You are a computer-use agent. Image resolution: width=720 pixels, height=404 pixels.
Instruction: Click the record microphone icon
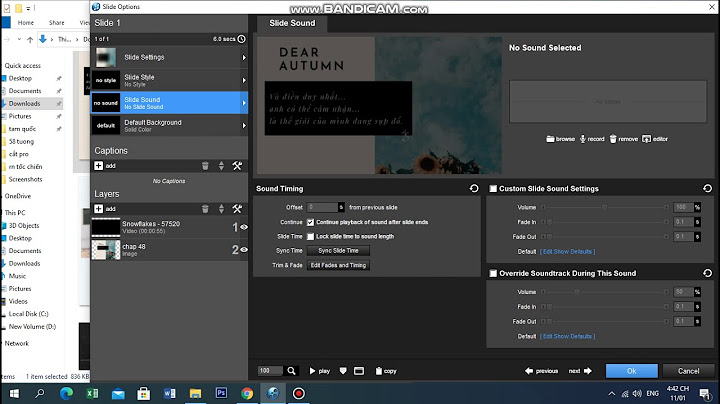pyautogui.click(x=583, y=139)
